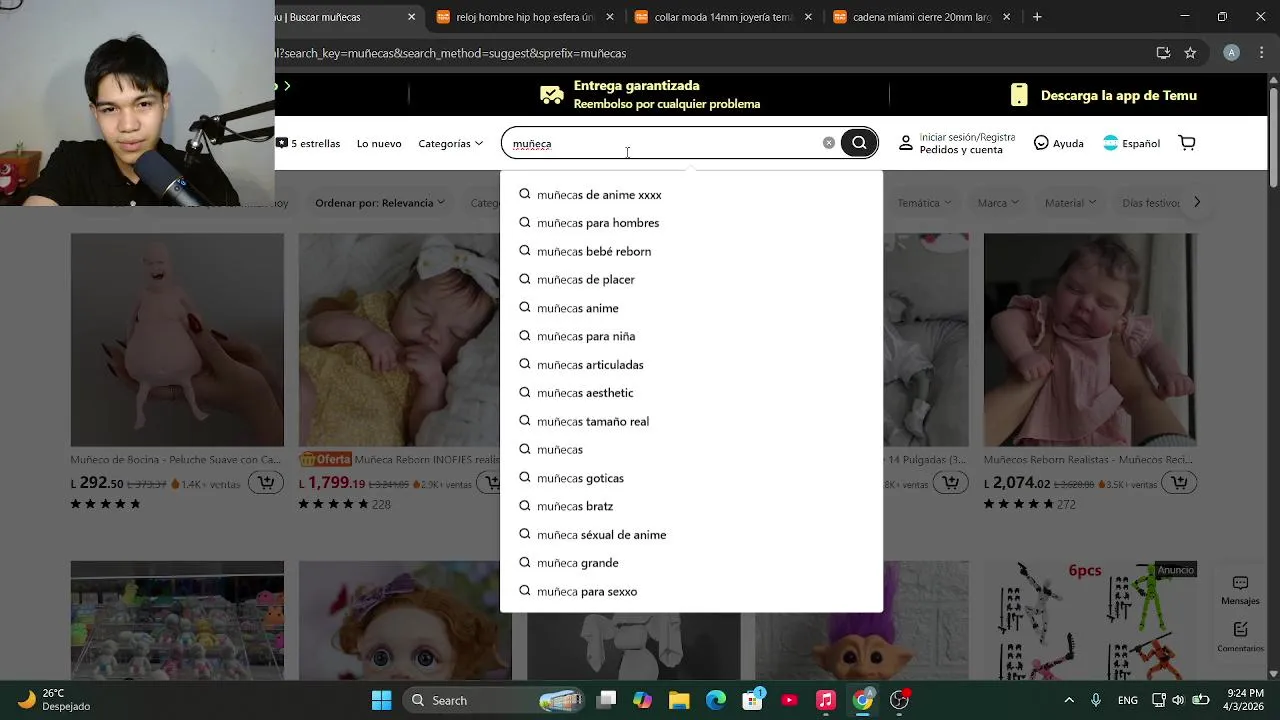
Task: Open Mensajes panel icon
Action: pyautogui.click(x=1240, y=590)
